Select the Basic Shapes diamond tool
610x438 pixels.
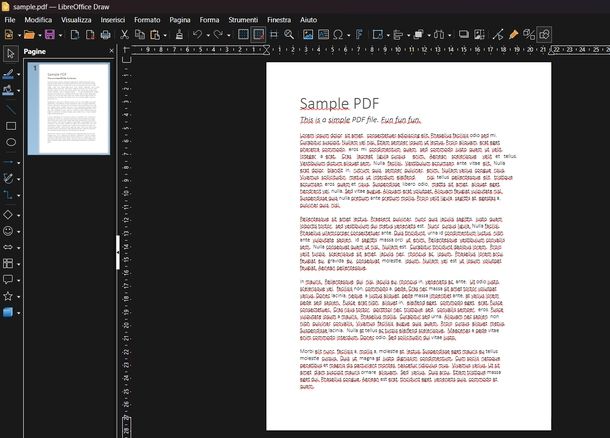click(8, 215)
